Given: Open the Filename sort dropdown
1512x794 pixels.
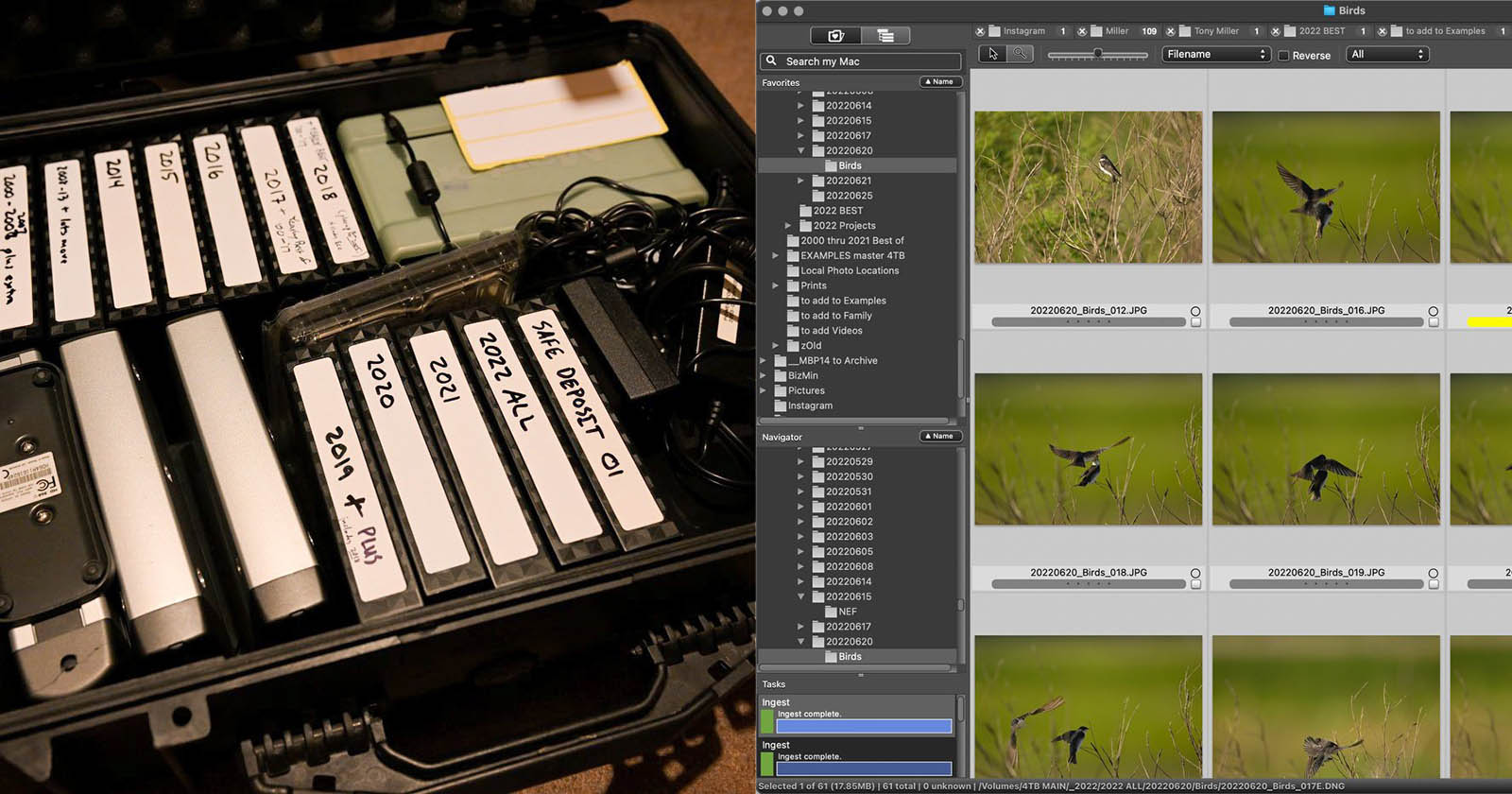Looking at the screenshot, I should [1215, 55].
